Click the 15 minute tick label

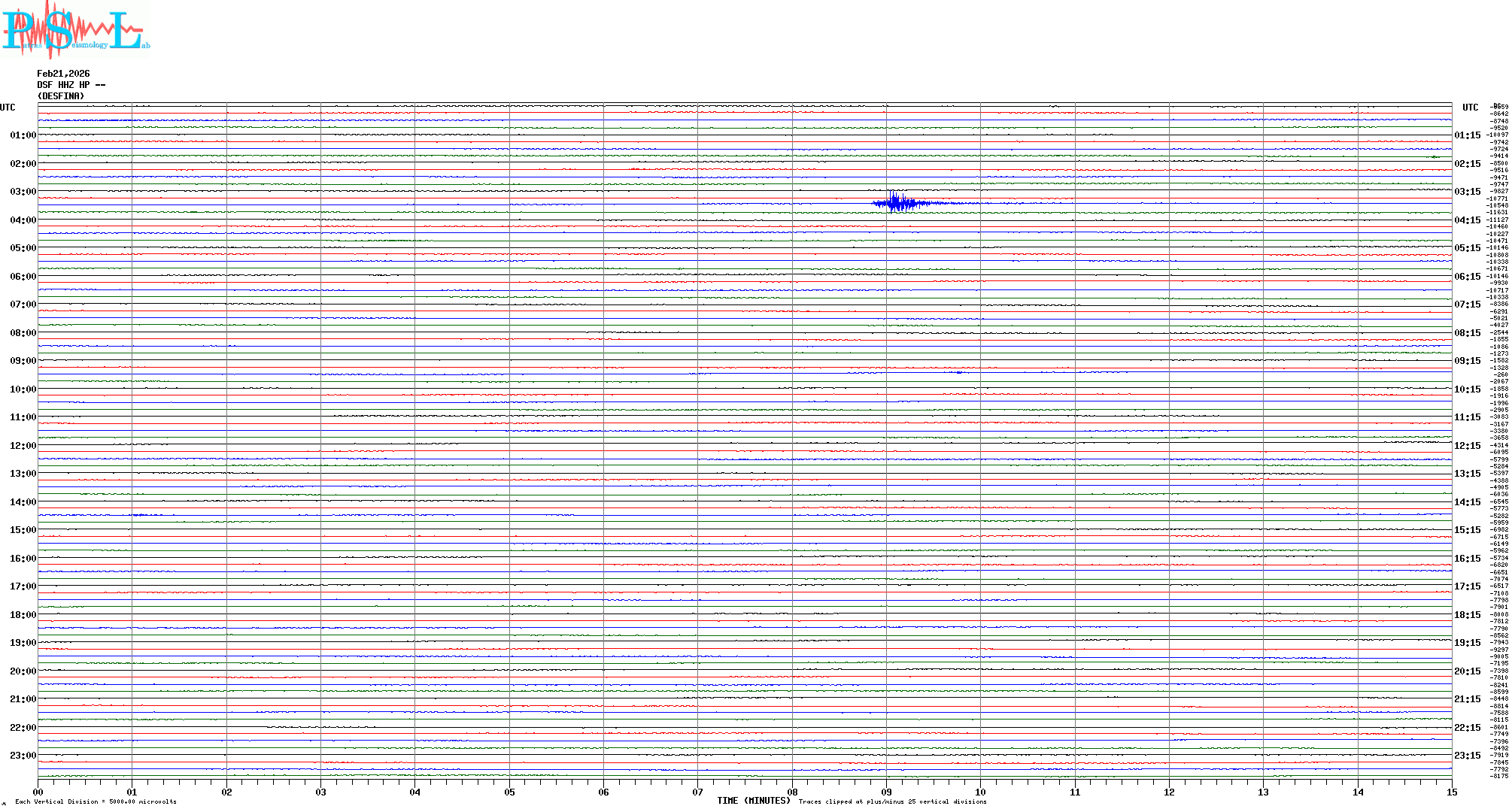(1451, 792)
